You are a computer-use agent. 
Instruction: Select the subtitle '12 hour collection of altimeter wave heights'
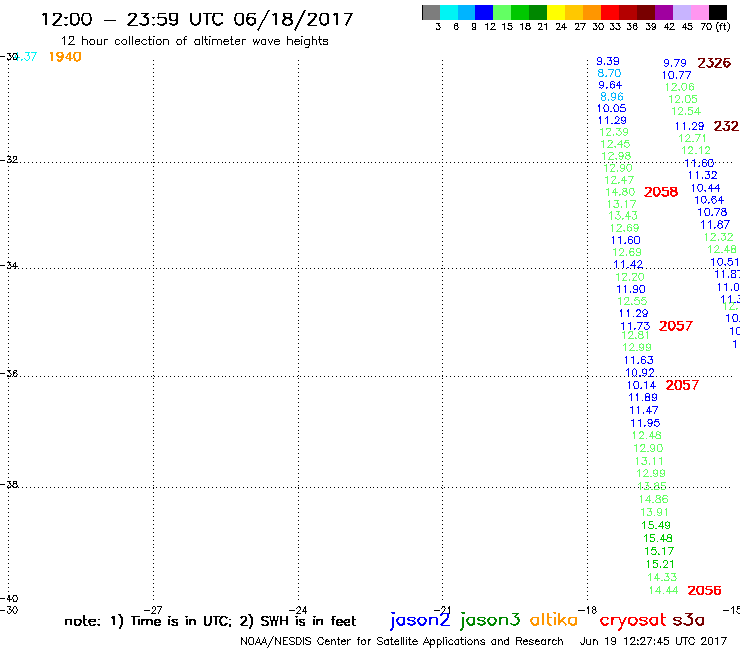194,41
